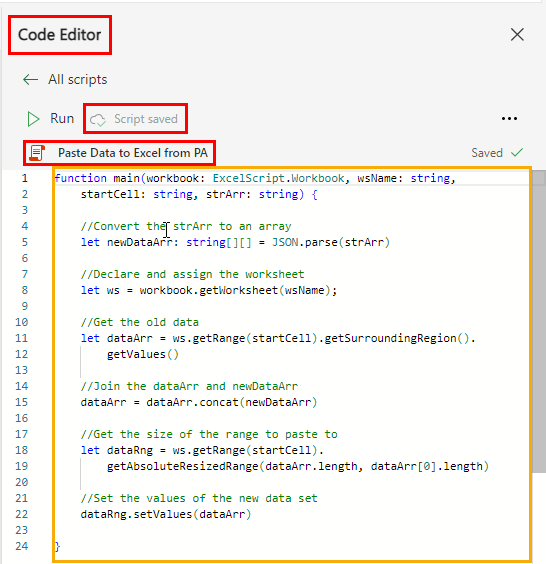Click the code editor vertical scrollbar
The image size is (546, 564).
click(x=539, y=322)
